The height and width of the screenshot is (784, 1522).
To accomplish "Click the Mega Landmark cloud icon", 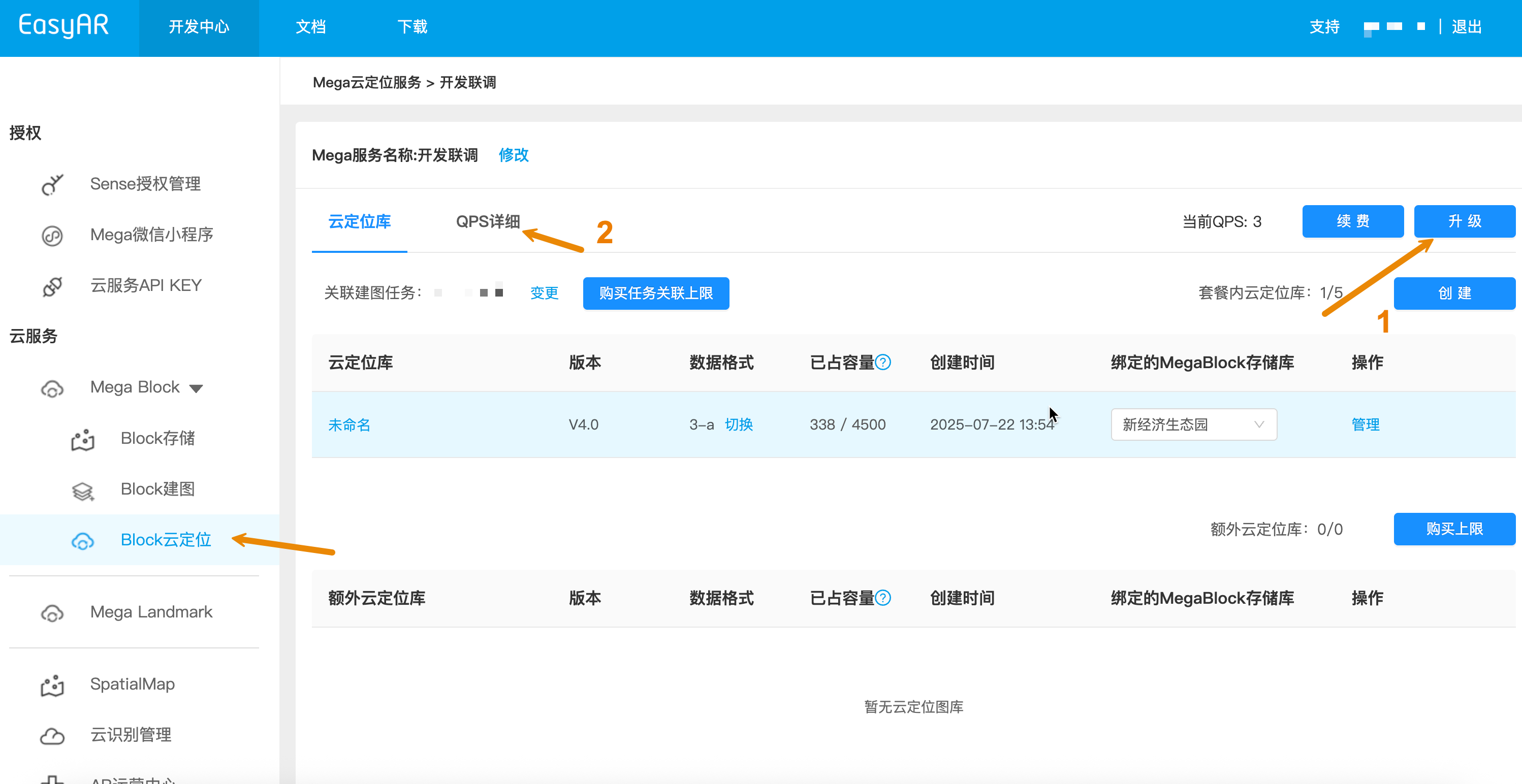I will (52, 613).
